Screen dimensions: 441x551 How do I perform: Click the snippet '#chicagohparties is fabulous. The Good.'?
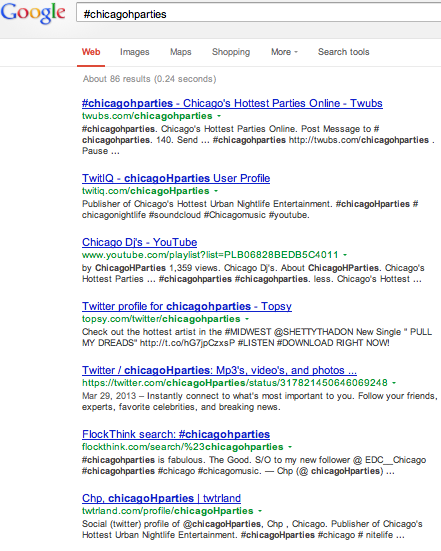click(x=254, y=465)
